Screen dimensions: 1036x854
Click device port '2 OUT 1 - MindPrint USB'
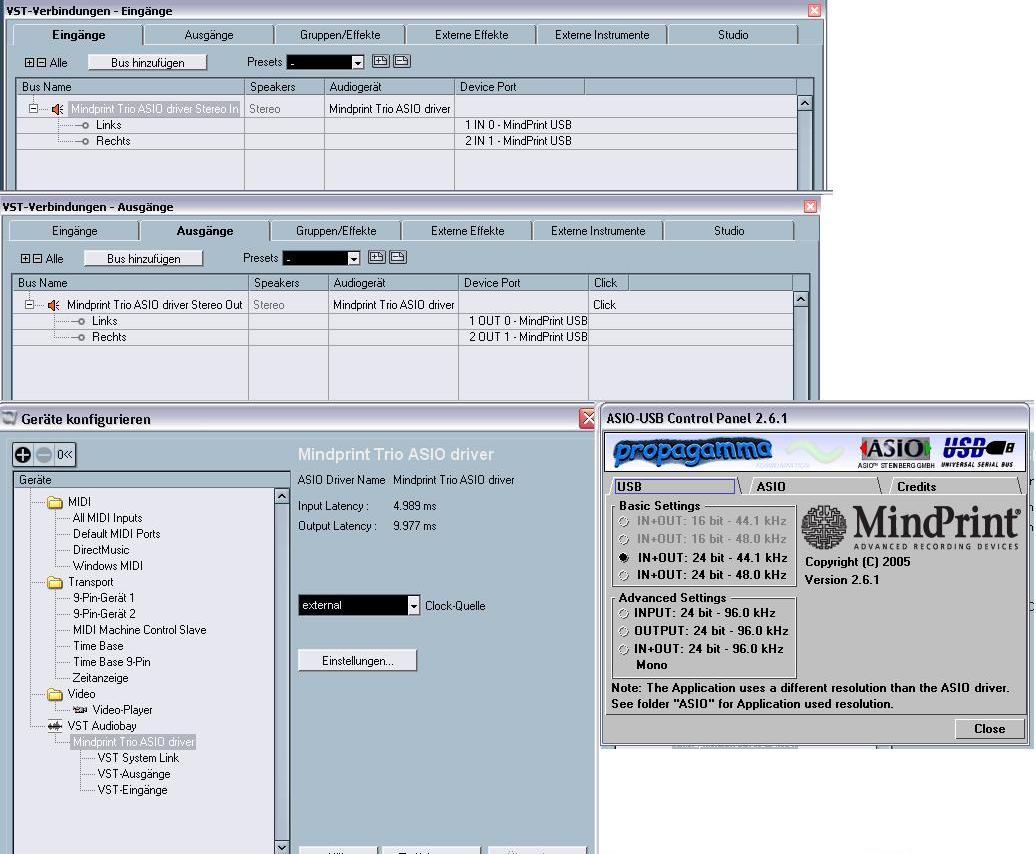click(x=528, y=337)
